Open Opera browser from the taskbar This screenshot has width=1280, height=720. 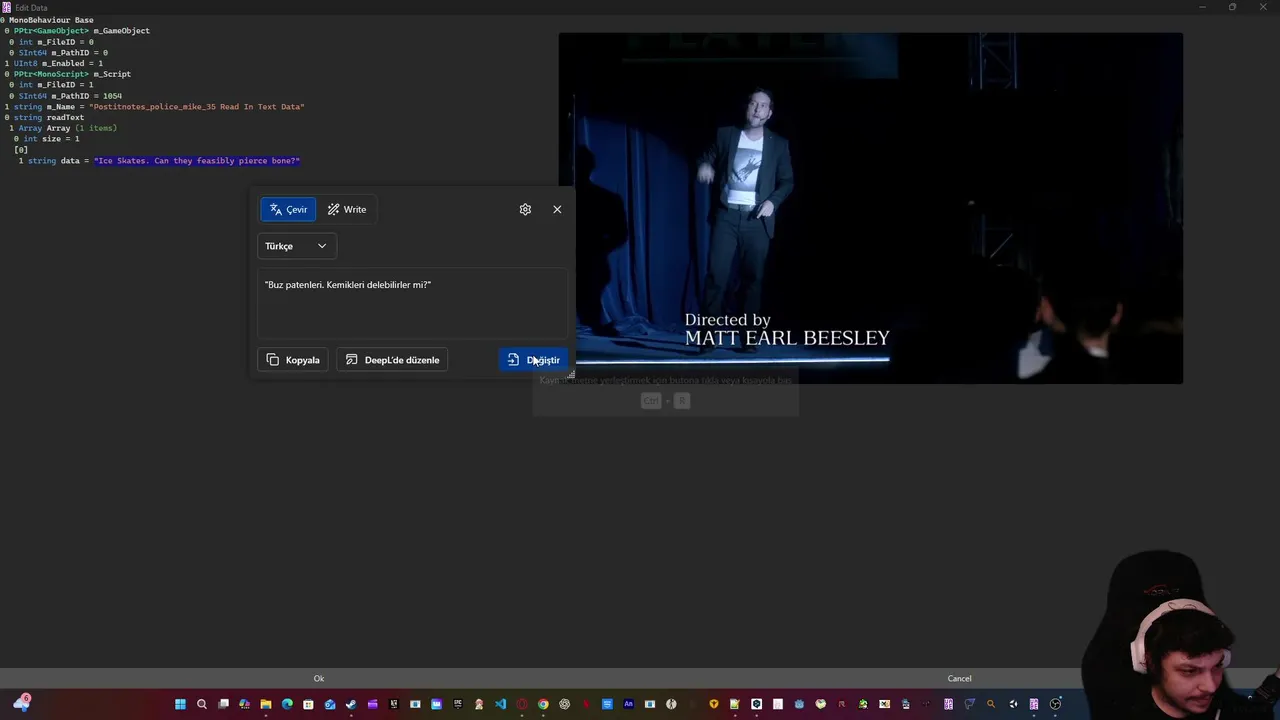tap(521, 704)
